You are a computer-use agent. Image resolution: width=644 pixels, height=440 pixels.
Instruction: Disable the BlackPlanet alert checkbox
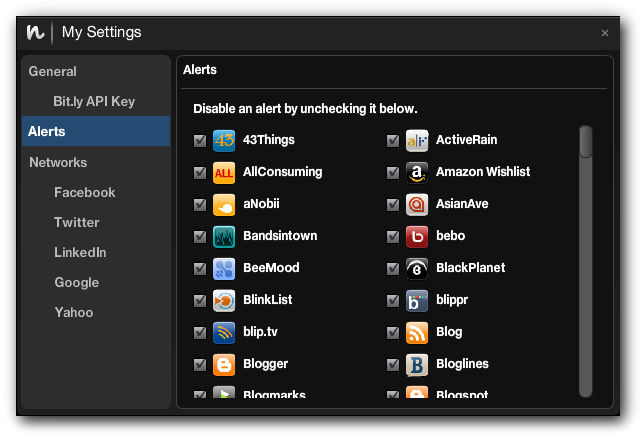click(393, 269)
